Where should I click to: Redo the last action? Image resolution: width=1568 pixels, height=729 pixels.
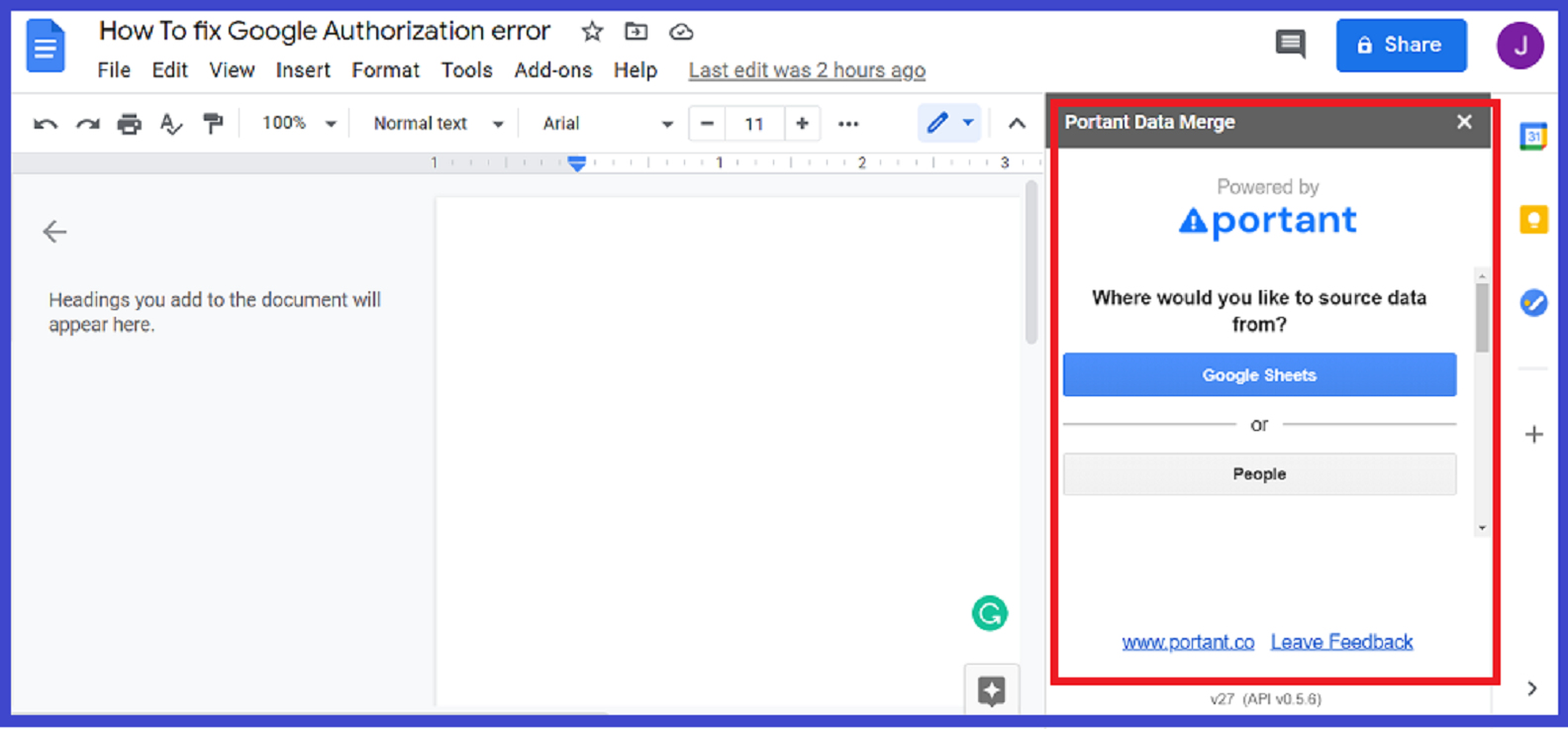87,124
